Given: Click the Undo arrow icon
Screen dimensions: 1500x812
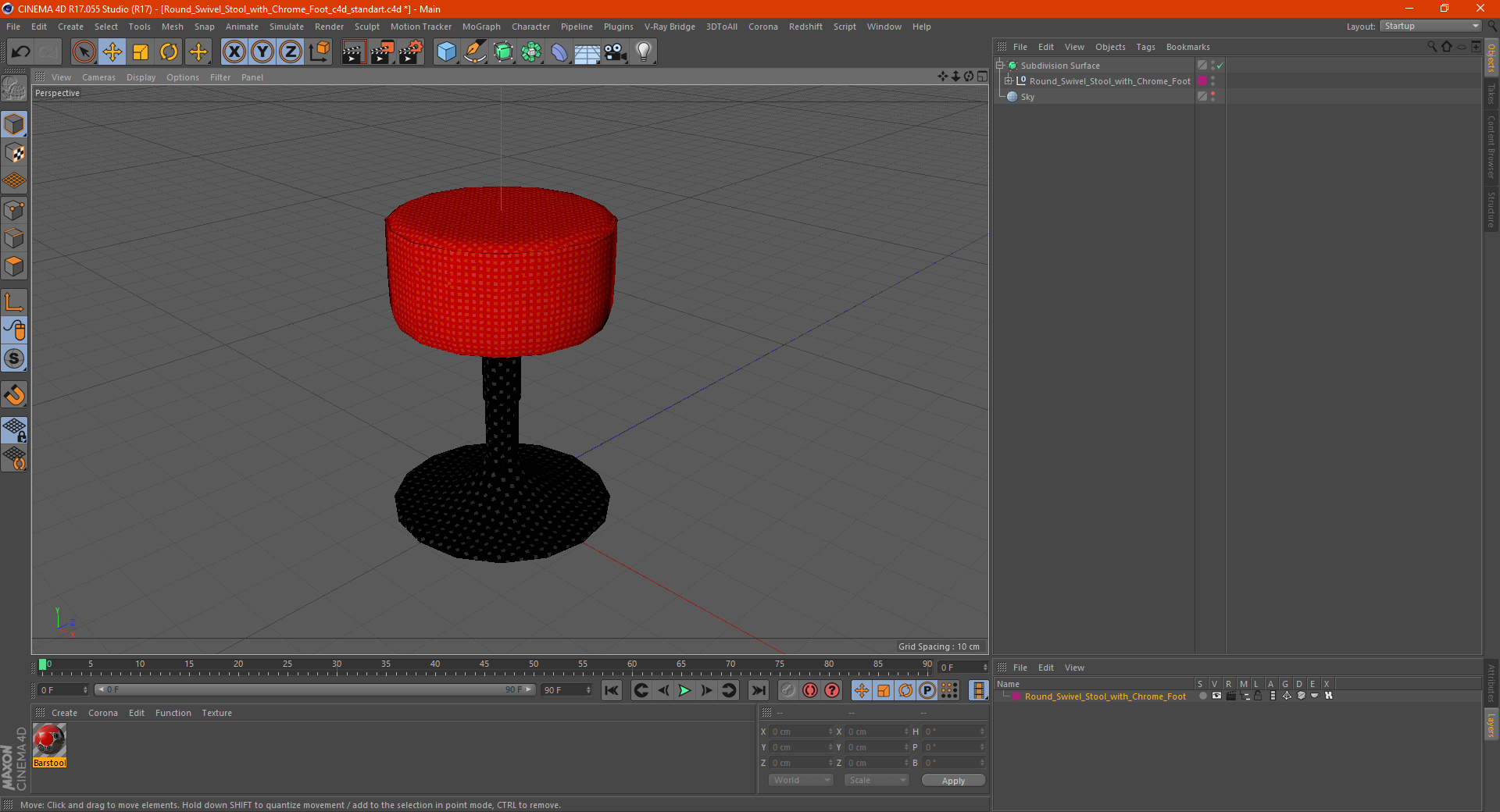Looking at the screenshot, I should tap(20, 52).
